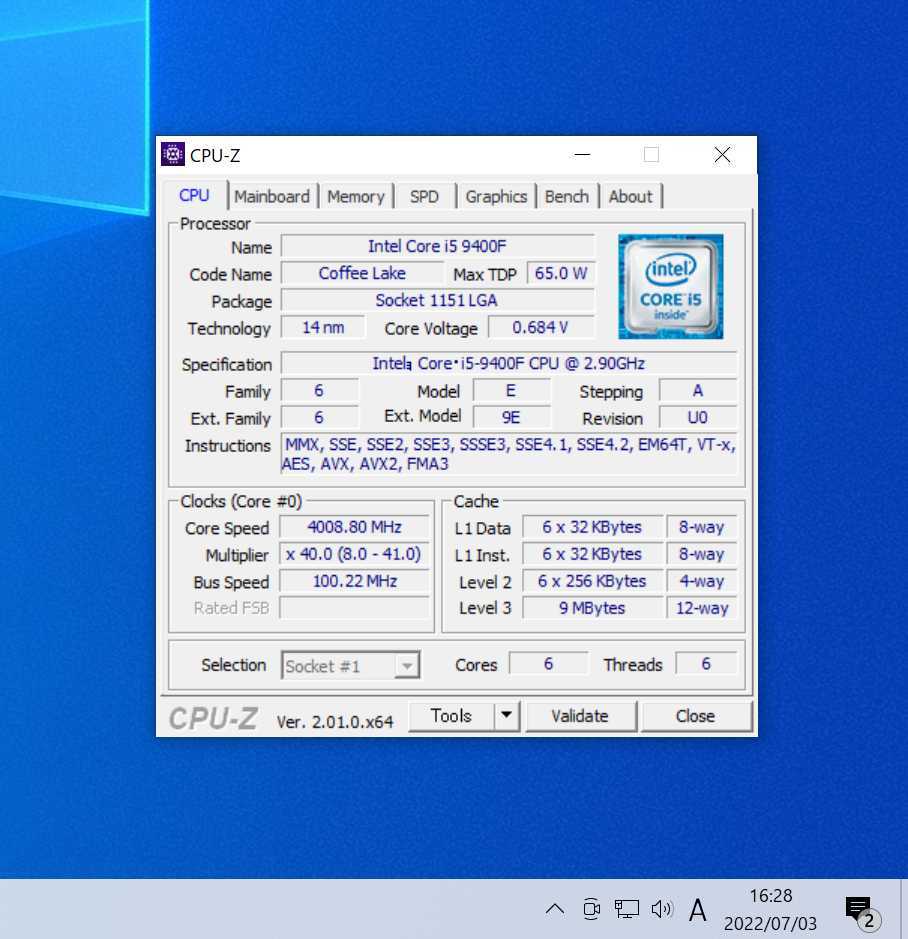
Task: Click the Coffee Lake code name field
Action: click(x=362, y=273)
